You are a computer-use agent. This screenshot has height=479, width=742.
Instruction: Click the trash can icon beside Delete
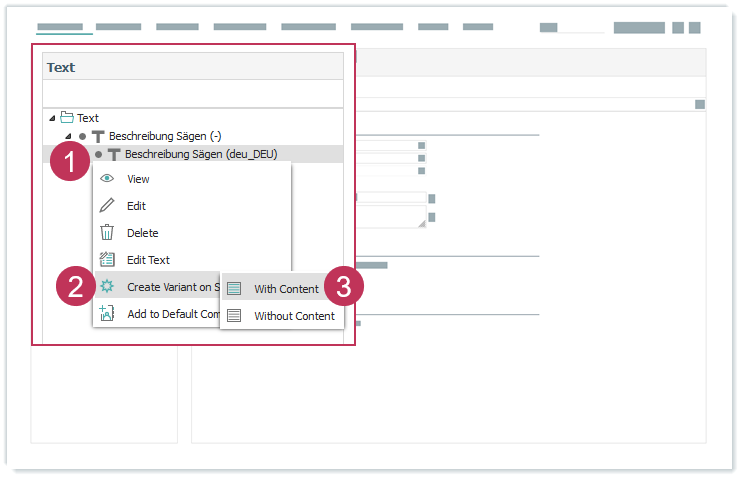tap(107, 233)
